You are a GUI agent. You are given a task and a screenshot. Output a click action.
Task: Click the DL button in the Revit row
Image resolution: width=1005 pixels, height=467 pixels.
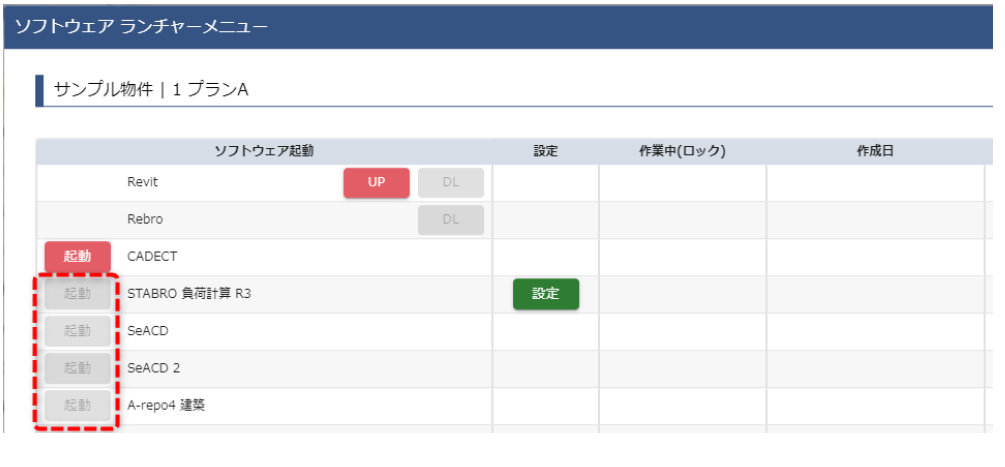click(x=450, y=183)
